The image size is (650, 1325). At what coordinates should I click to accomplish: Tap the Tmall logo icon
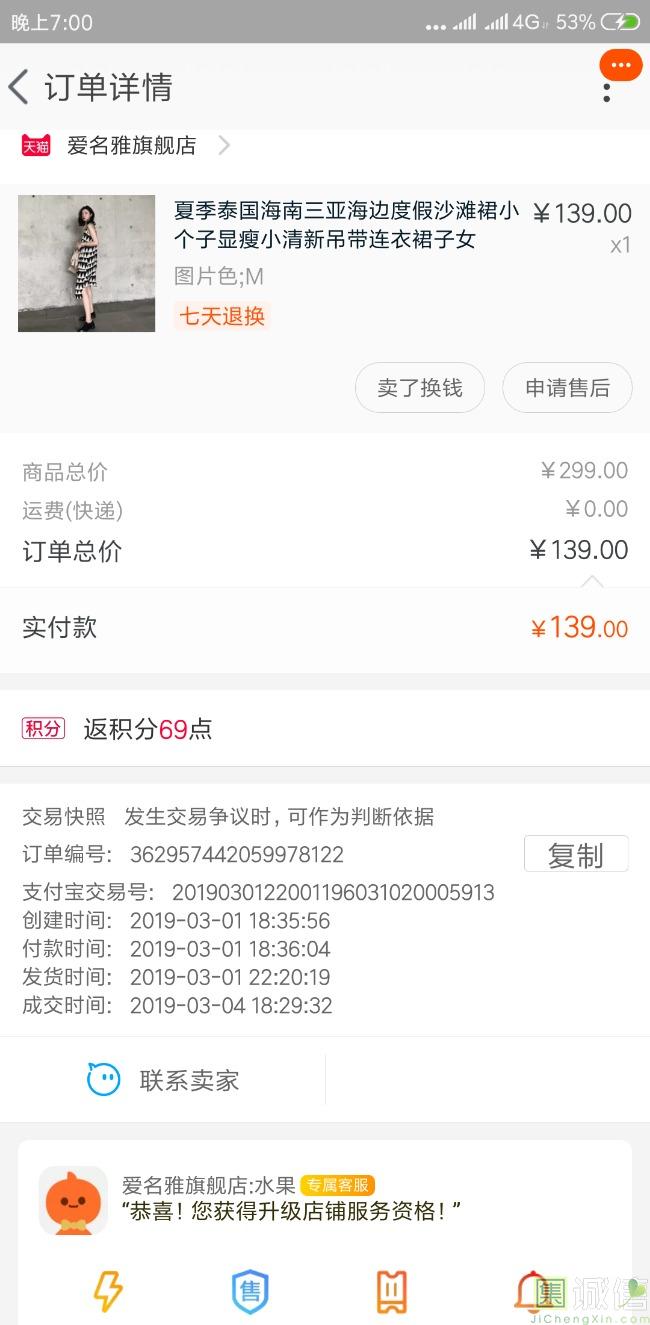(x=36, y=146)
